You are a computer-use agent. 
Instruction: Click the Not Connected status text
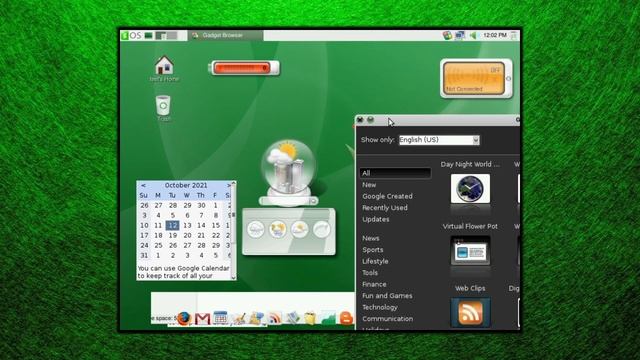point(464,89)
